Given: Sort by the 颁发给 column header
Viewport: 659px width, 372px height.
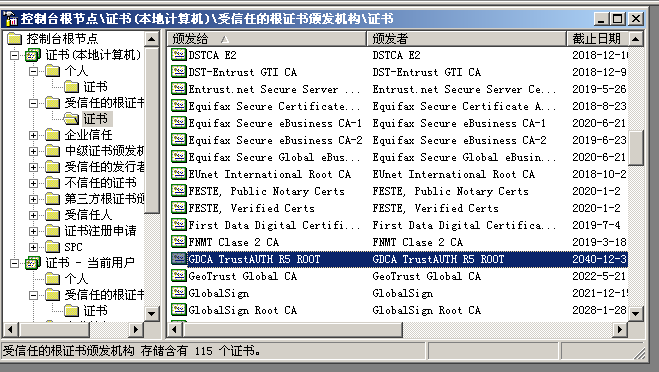Looking at the screenshot, I should [268, 39].
